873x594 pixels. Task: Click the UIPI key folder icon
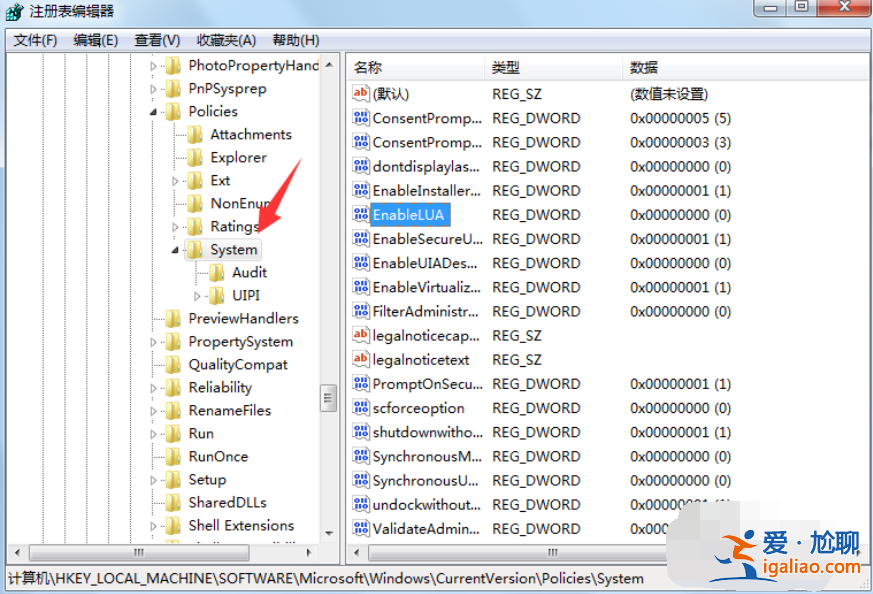[218, 295]
